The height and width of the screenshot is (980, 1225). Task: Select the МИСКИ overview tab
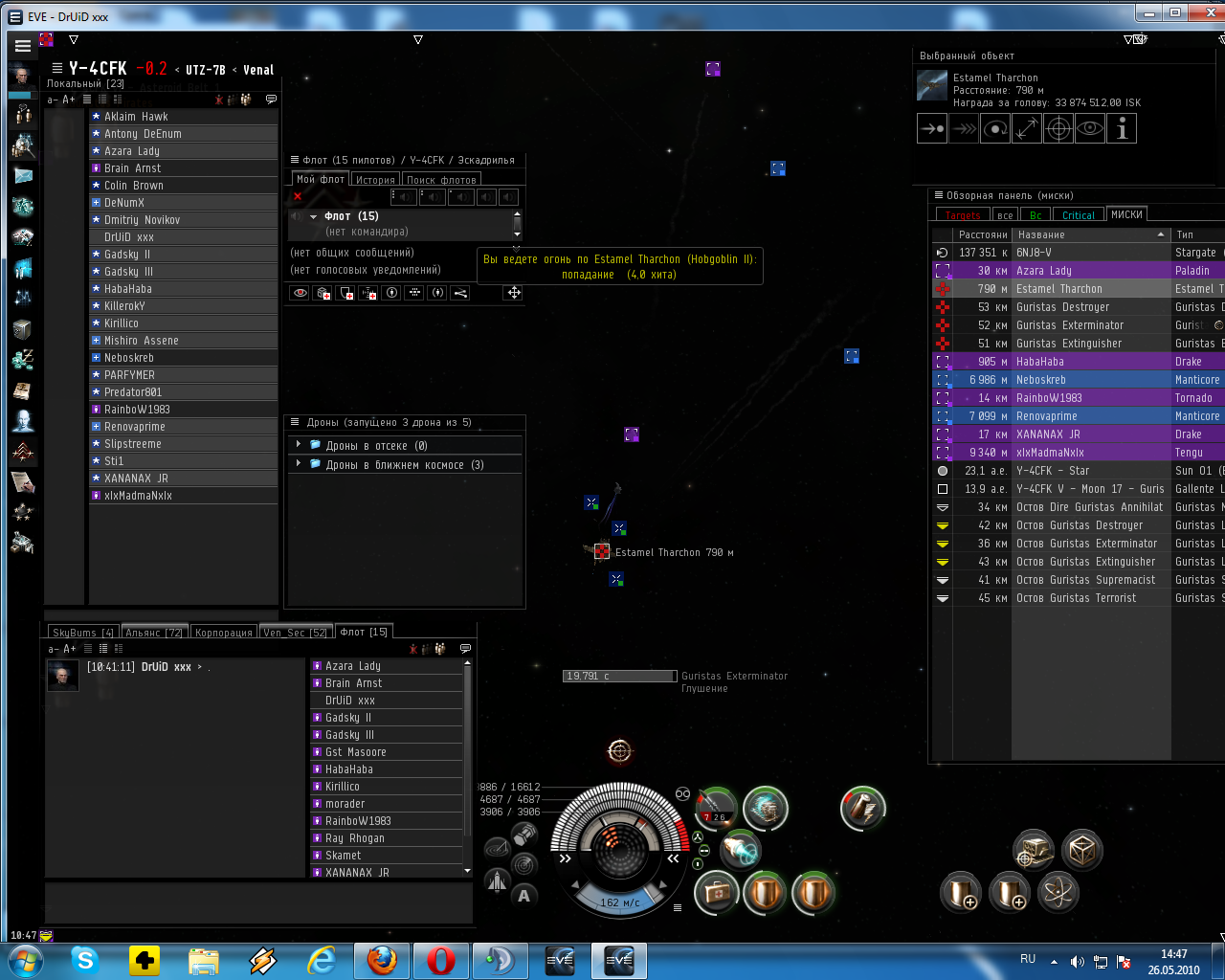pos(1126,214)
